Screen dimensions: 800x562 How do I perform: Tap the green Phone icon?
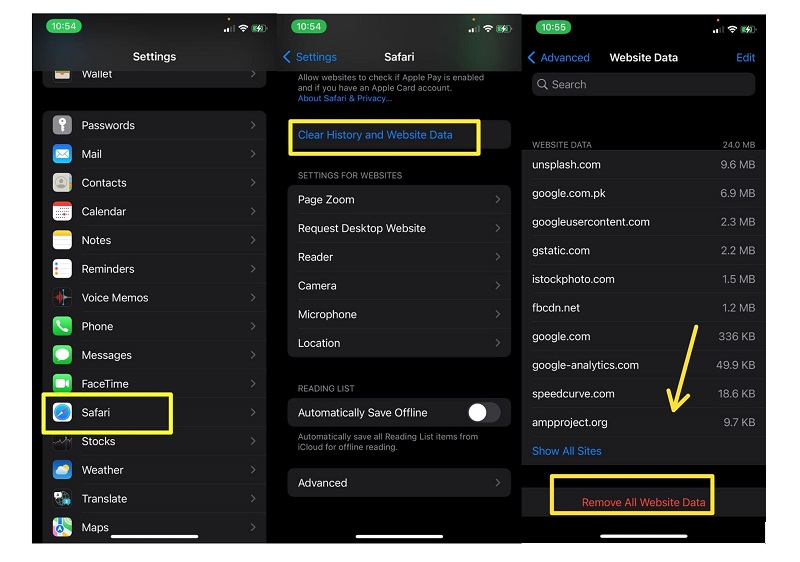click(62, 326)
